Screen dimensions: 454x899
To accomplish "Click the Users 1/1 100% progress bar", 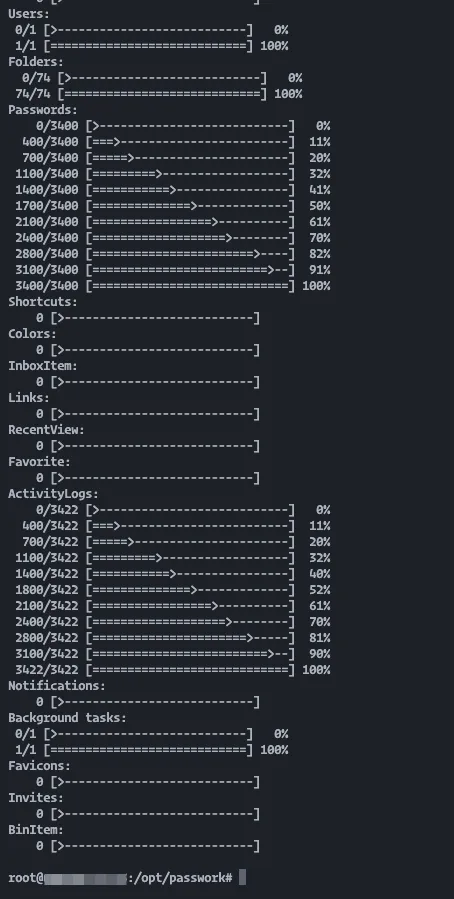I will click(148, 45).
